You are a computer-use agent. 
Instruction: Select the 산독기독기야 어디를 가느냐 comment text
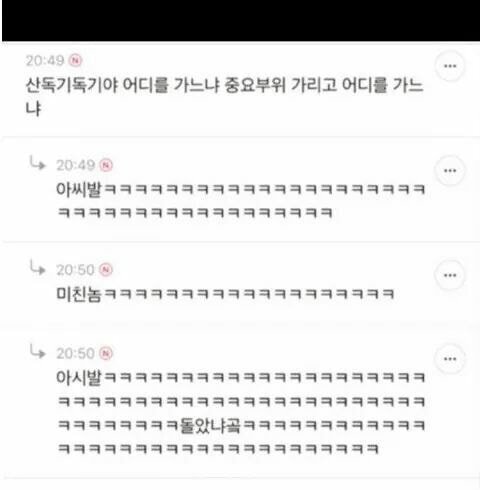[224, 97]
